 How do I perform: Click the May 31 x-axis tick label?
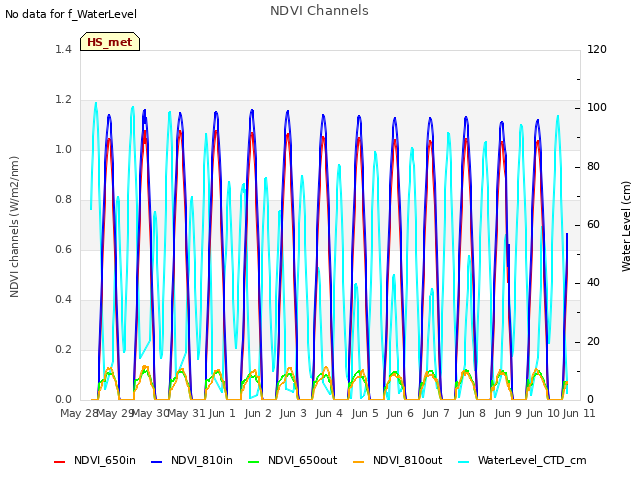tap(187, 413)
